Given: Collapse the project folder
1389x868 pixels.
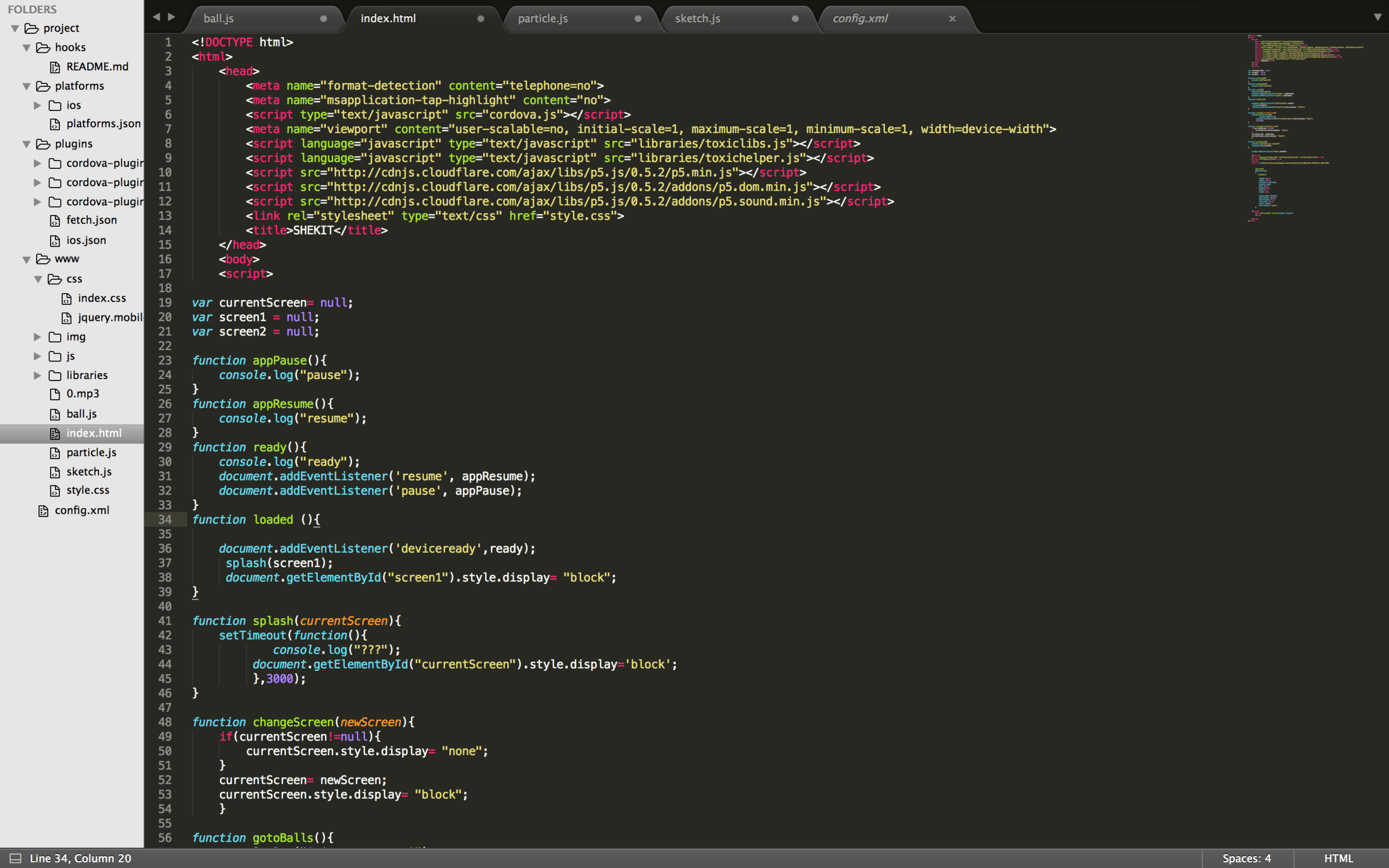Looking at the screenshot, I should pos(15,29).
